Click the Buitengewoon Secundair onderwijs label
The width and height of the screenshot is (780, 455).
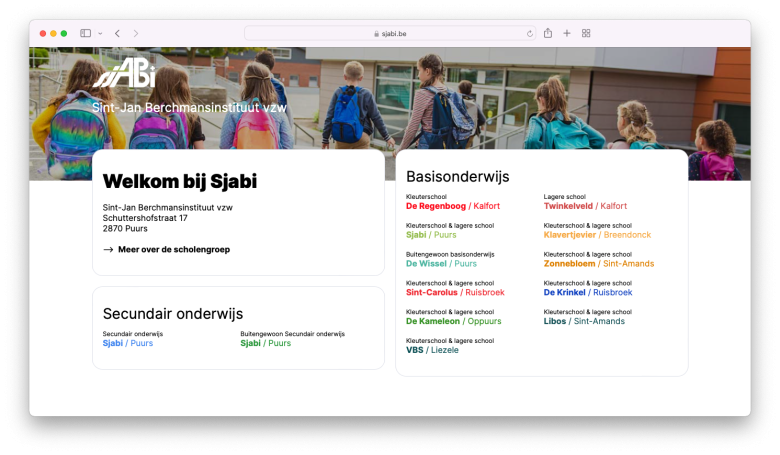pos(292,334)
